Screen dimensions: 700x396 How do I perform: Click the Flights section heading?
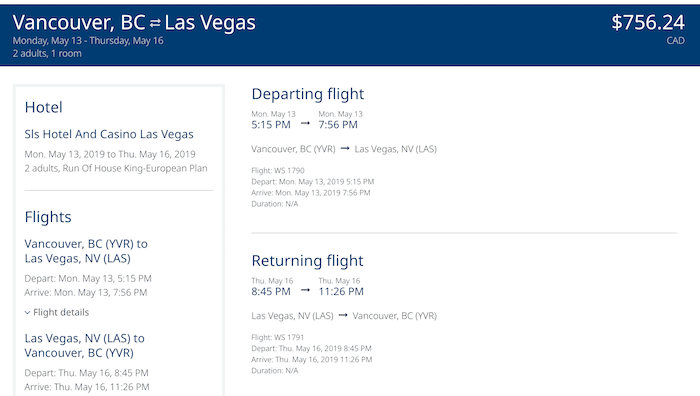(48, 217)
